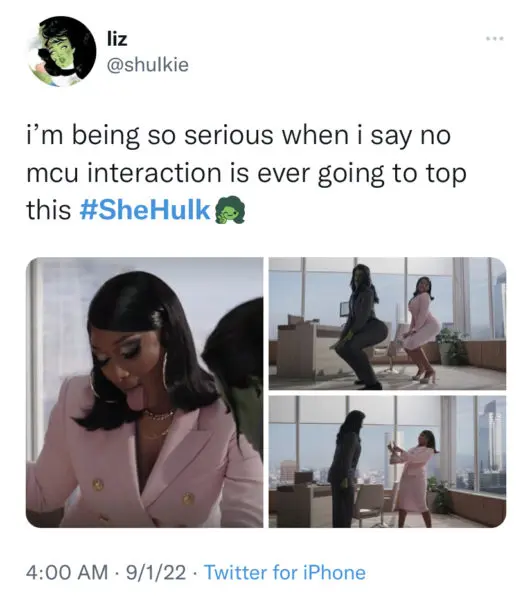This screenshot has width=532, height=600.
Task: Click the potted plant in top-right photo
Action: point(451,345)
